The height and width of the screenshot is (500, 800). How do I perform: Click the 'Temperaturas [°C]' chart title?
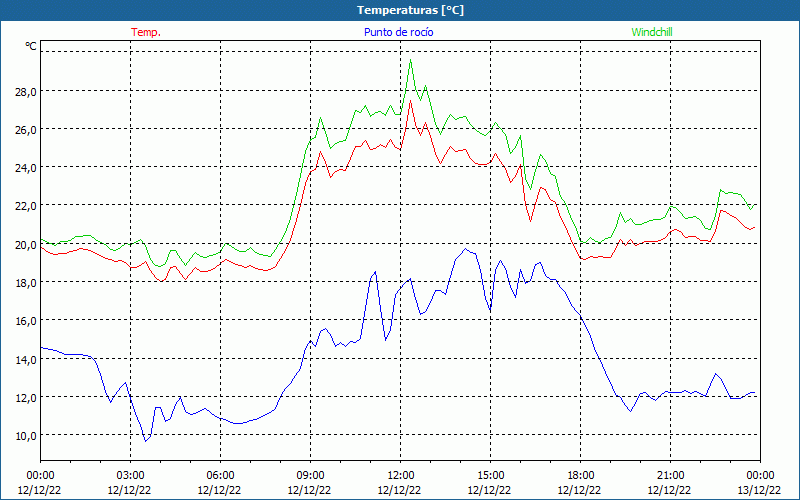click(x=410, y=10)
